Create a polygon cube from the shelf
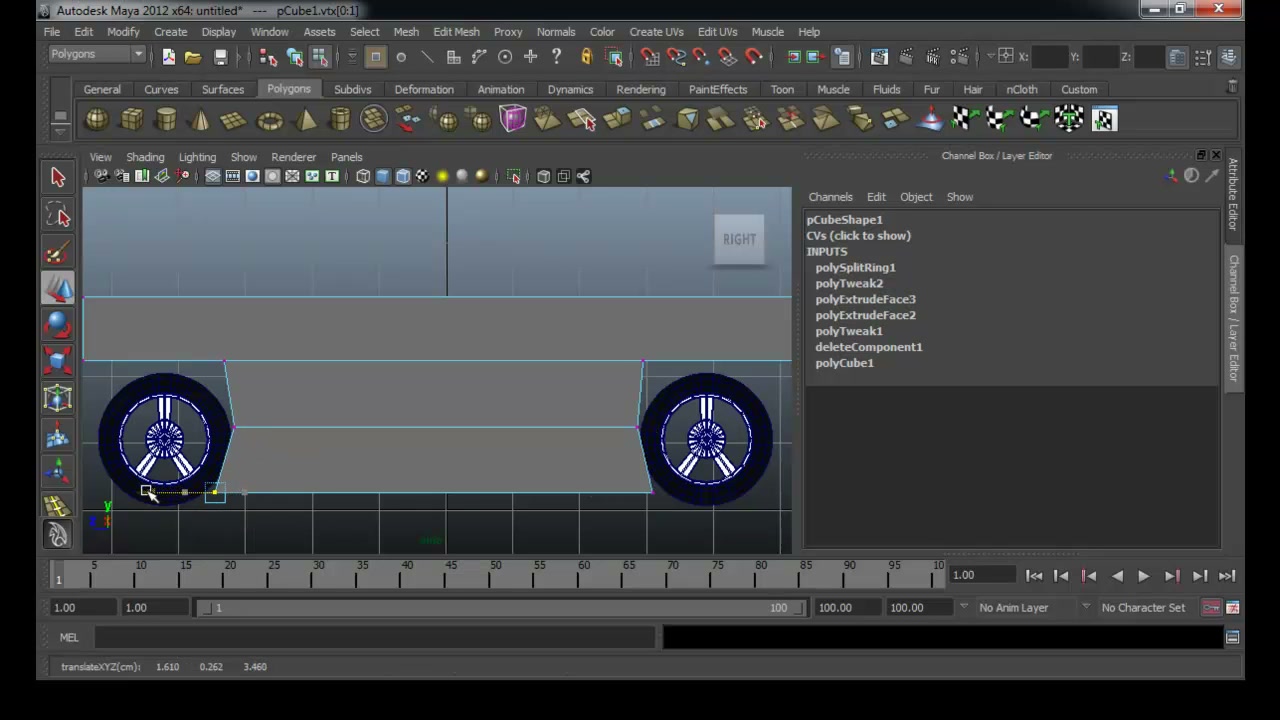 tap(131, 120)
